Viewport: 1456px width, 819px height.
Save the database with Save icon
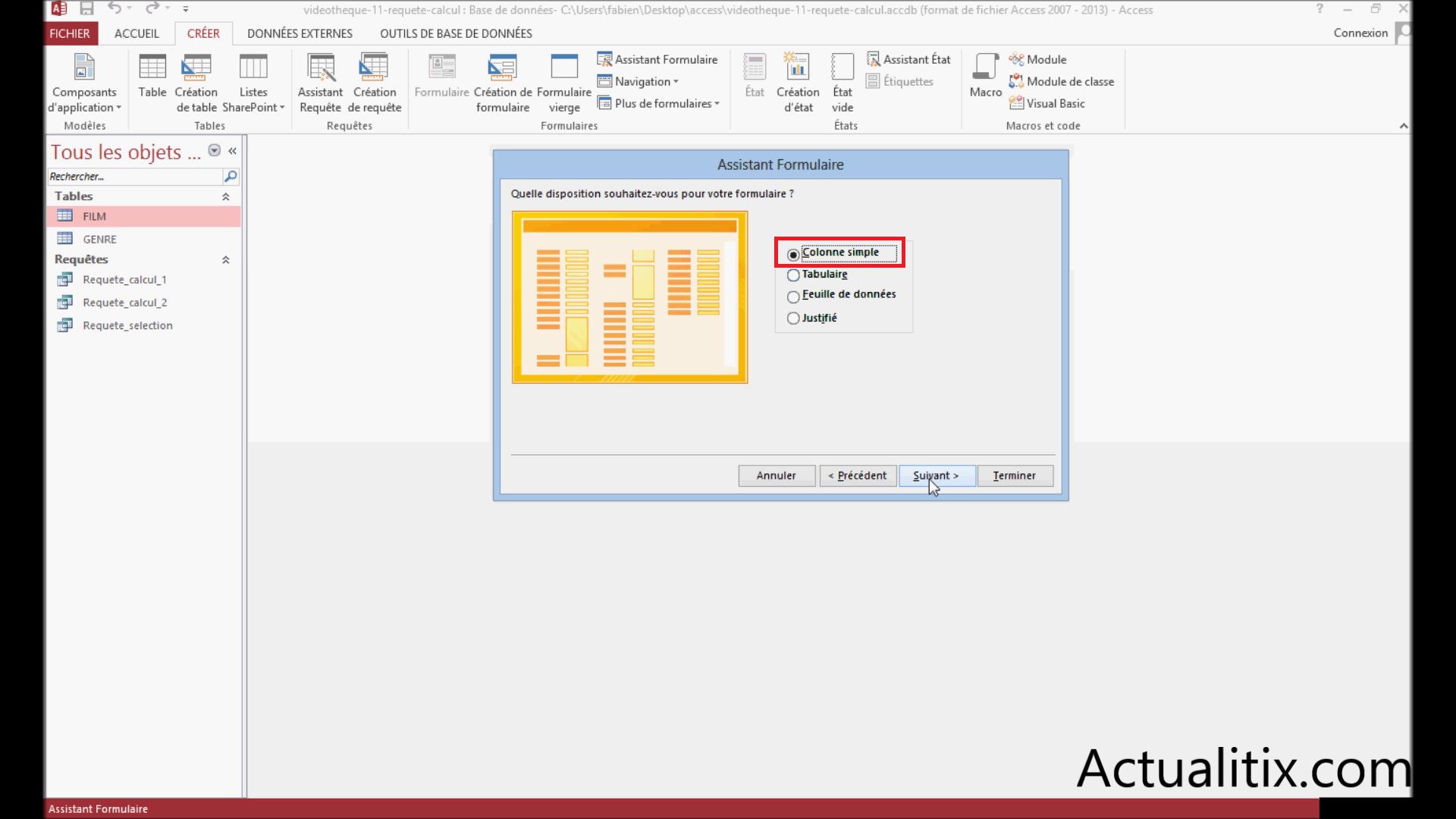pos(86,9)
